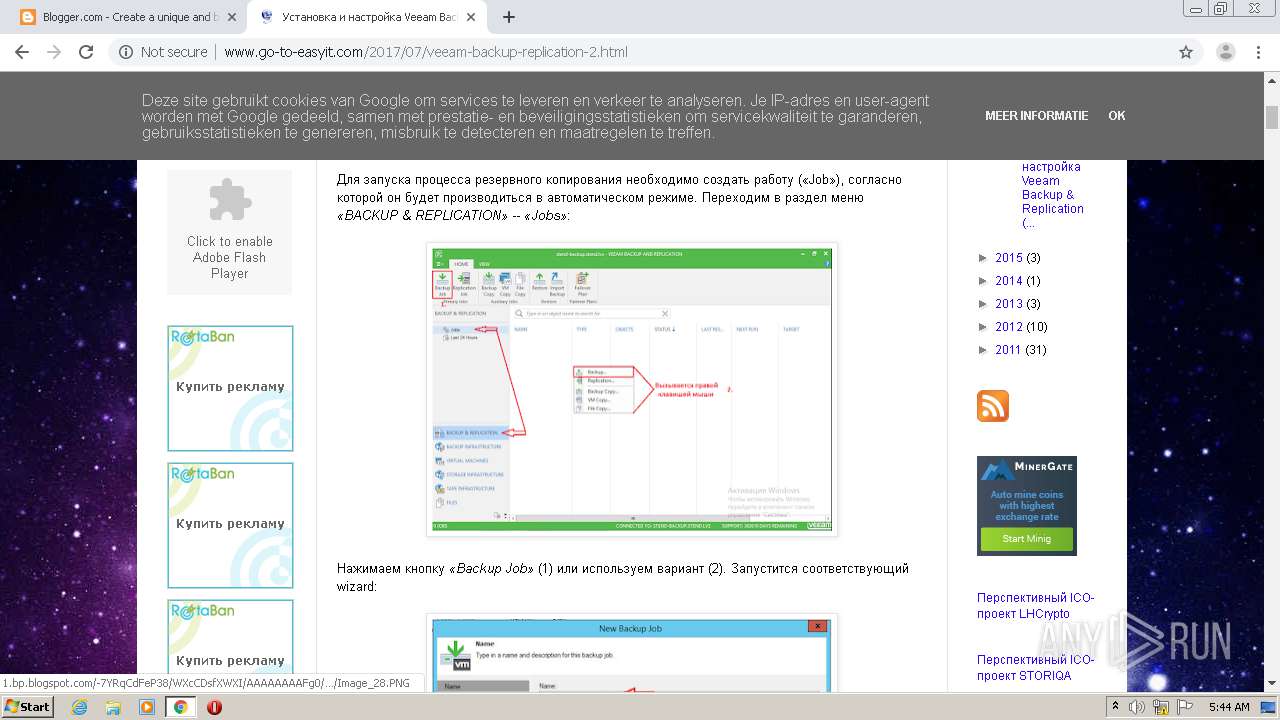The height and width of the screenshot is (720, 1280).
Task: Show hidden tray icons arrow
Action: click(1116, 707)
